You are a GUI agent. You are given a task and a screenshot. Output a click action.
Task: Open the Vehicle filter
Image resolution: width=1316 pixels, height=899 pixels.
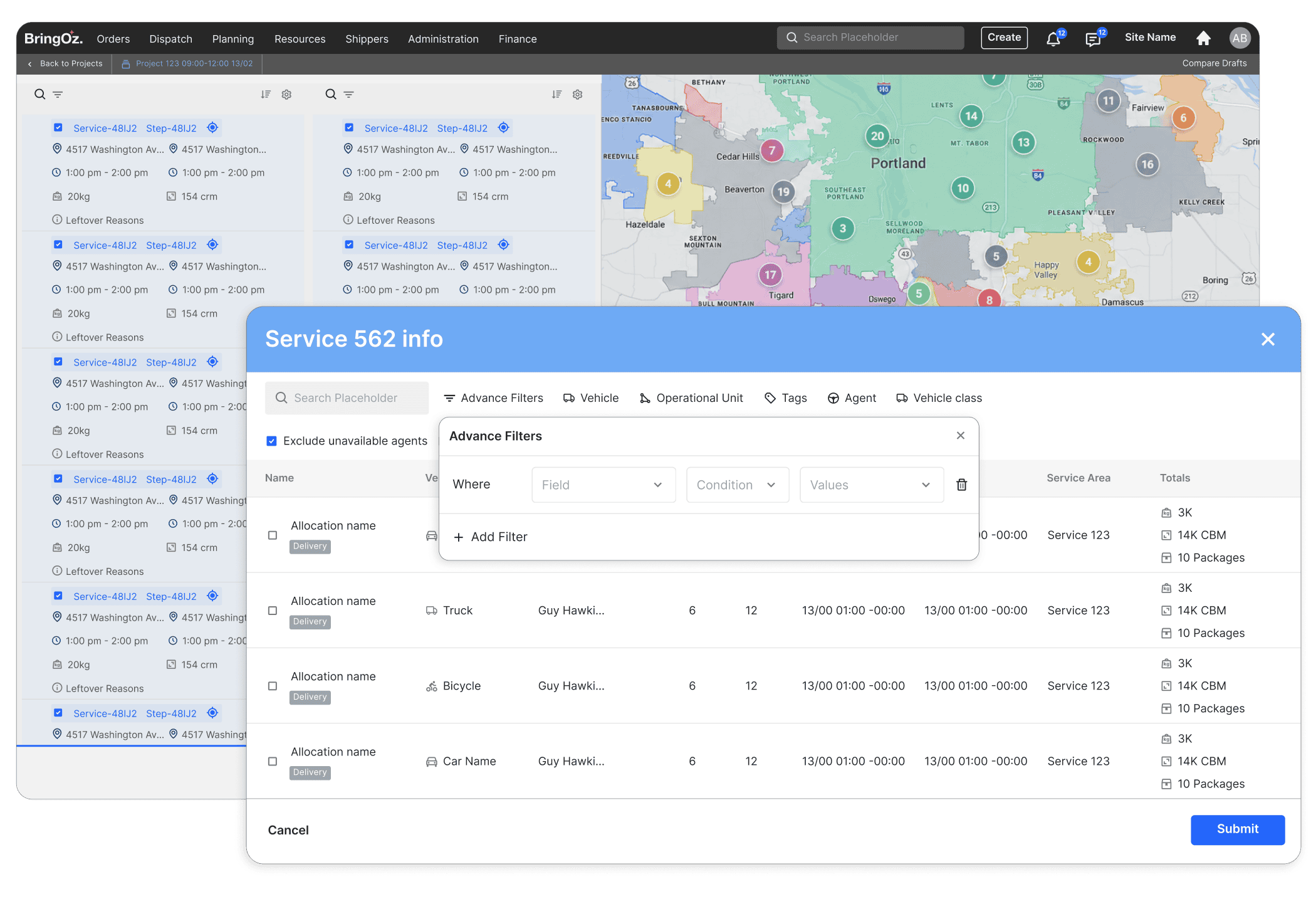point(590,398)
